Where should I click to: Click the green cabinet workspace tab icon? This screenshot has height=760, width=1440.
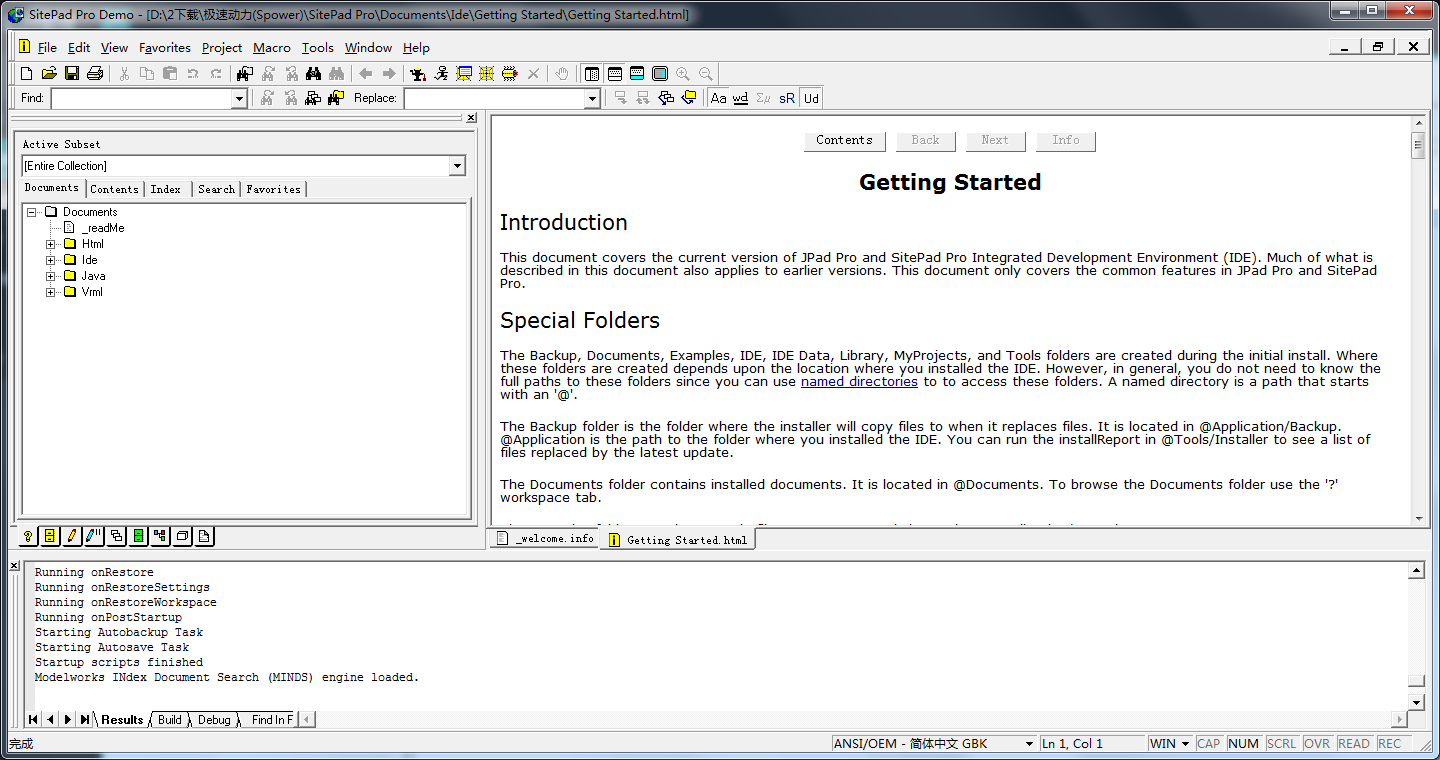coord(138,537)
